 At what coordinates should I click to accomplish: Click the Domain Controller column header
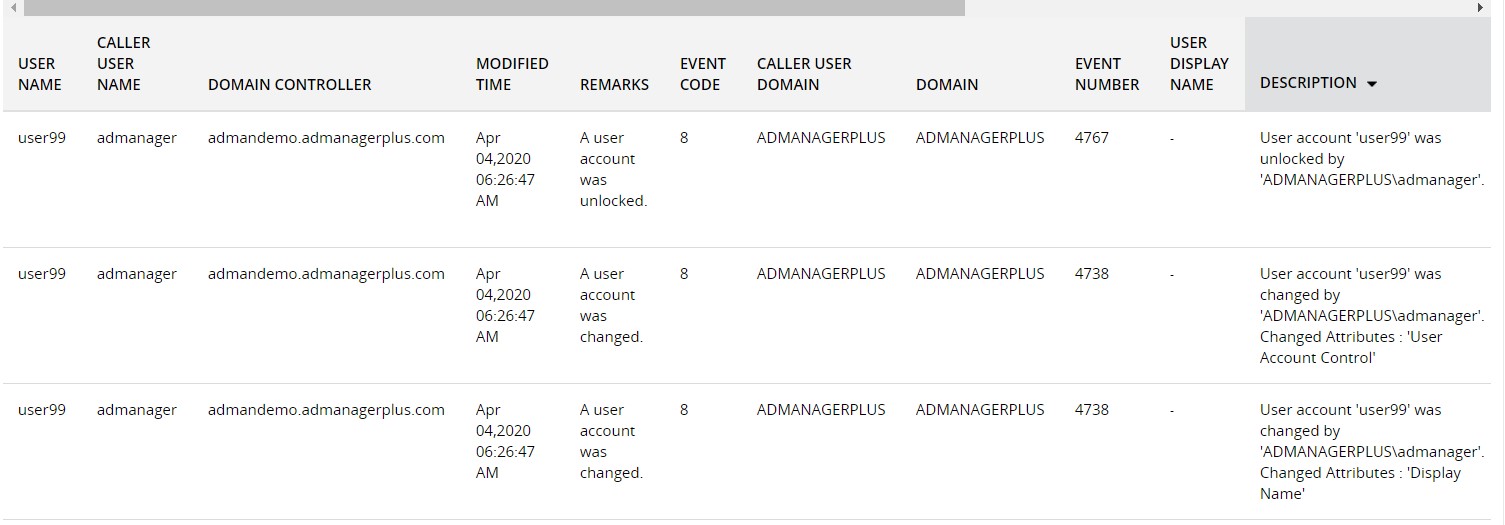pyautogui.click(x=289, y=85)
